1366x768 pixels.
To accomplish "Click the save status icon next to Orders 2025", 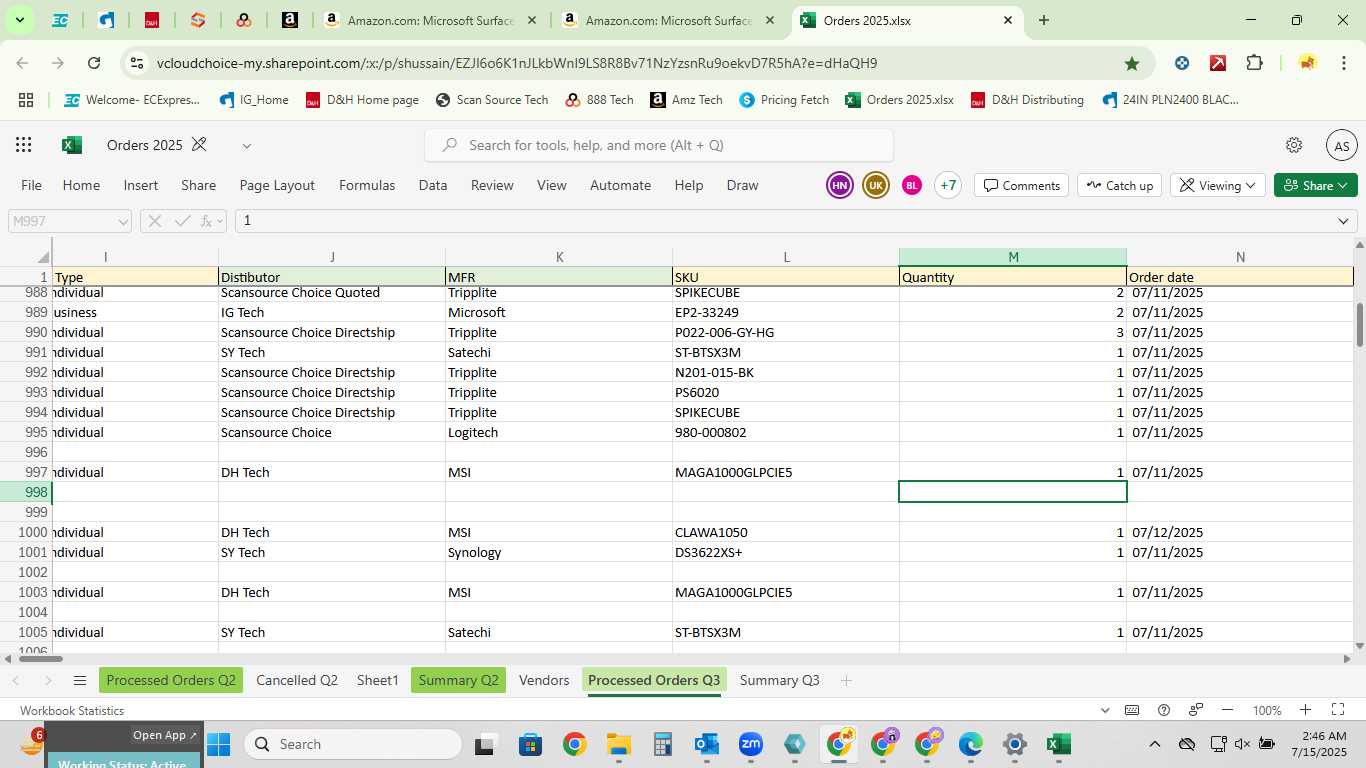I will click(x=199, y=145).
